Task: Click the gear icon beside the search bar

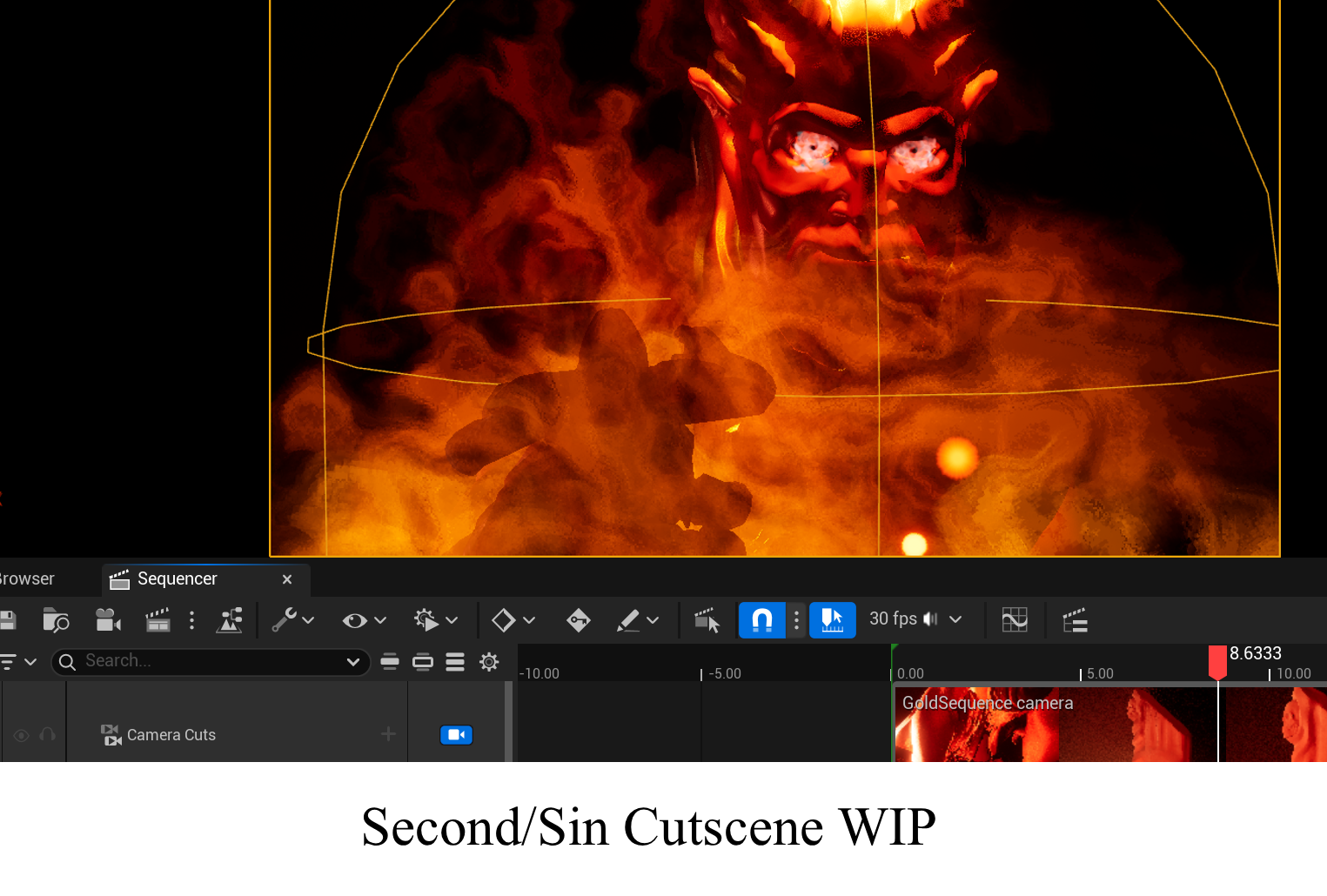Action: (489, 662)
